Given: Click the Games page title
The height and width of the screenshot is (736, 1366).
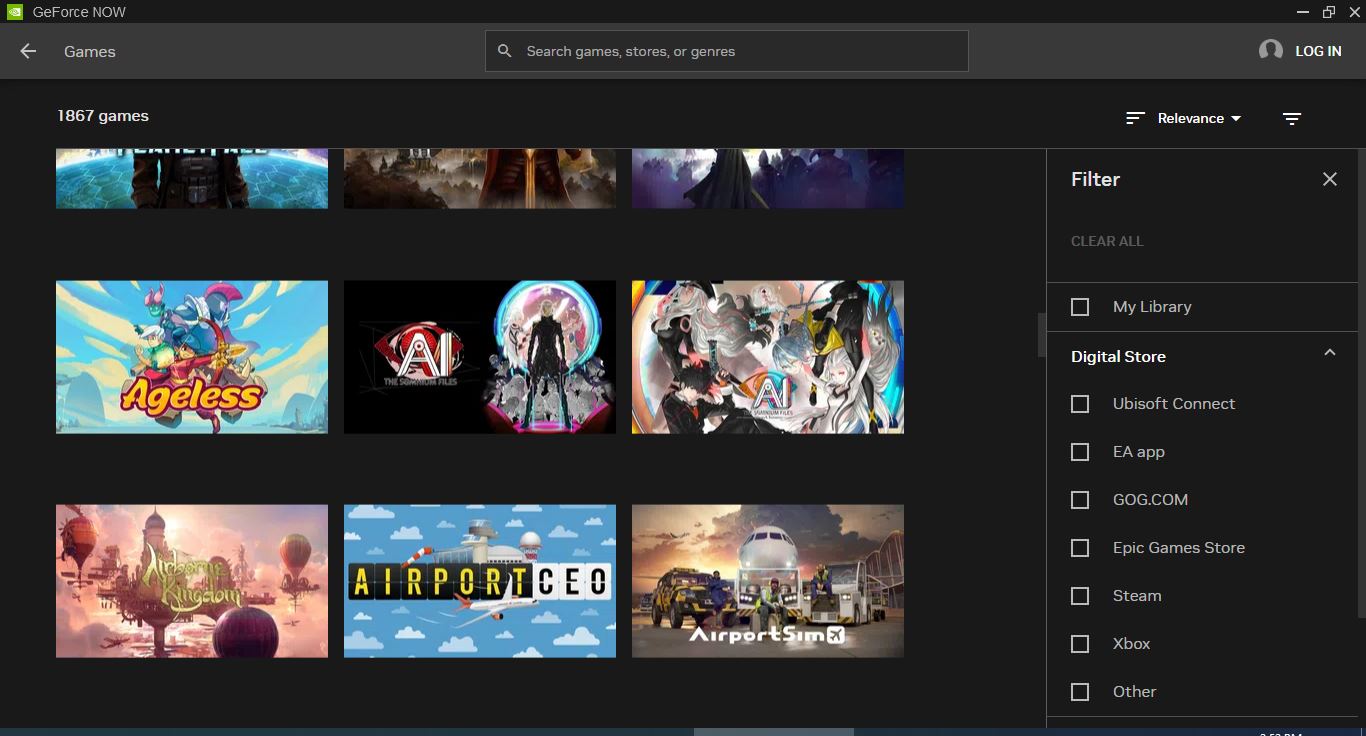Looking at the screenshot, I should click(90, 51).
